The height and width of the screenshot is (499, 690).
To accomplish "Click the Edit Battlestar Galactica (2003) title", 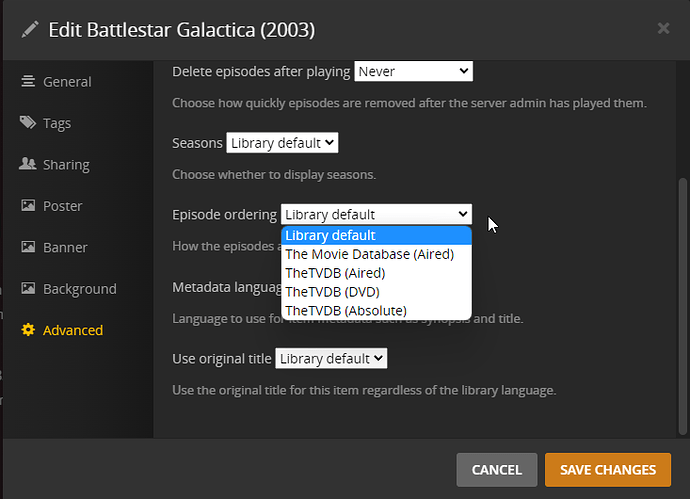I will pyautogui.click(x=182, y=30).
